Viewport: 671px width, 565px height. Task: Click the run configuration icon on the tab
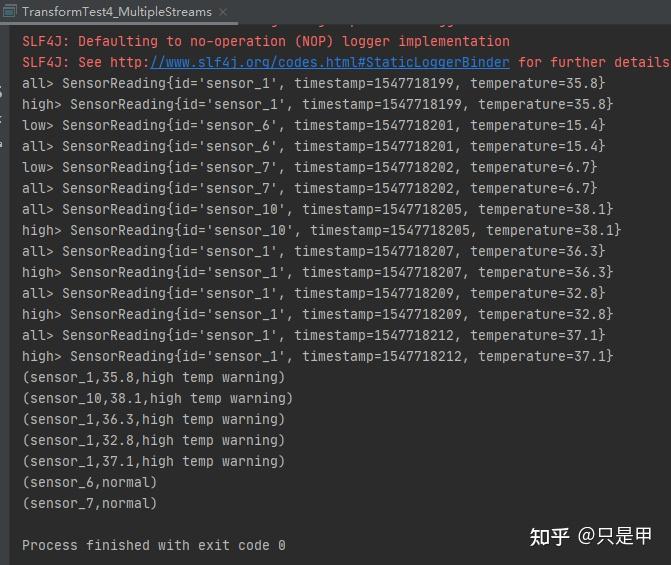tap(11, 12)
